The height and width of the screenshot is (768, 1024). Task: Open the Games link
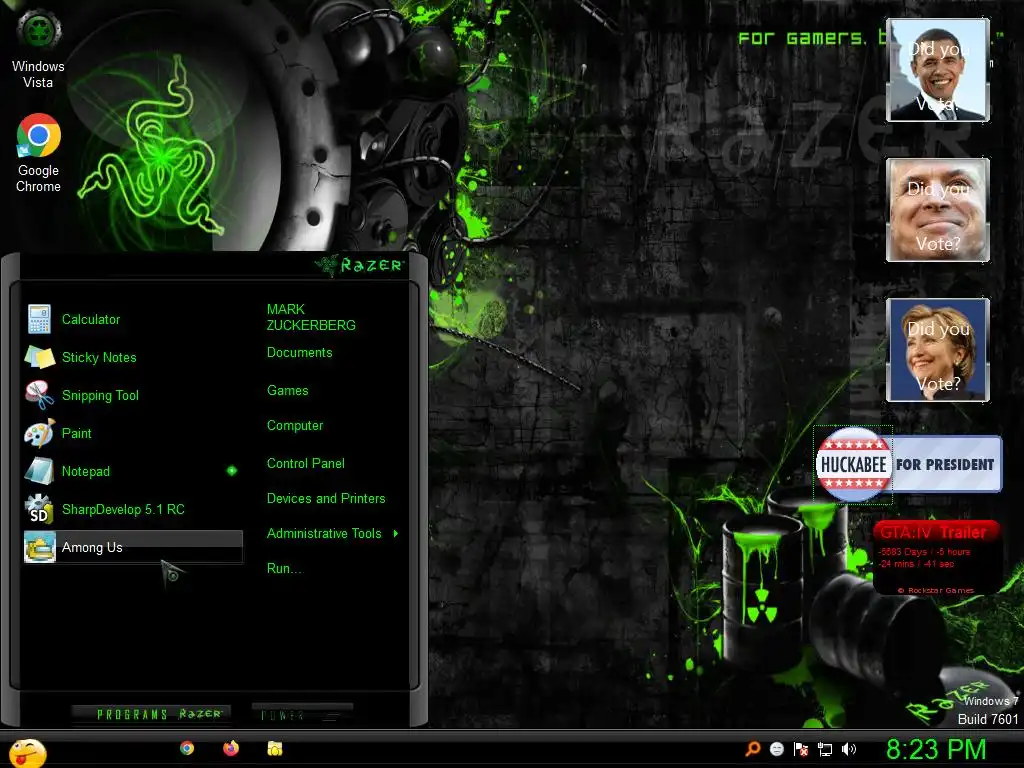coord(287,391)
